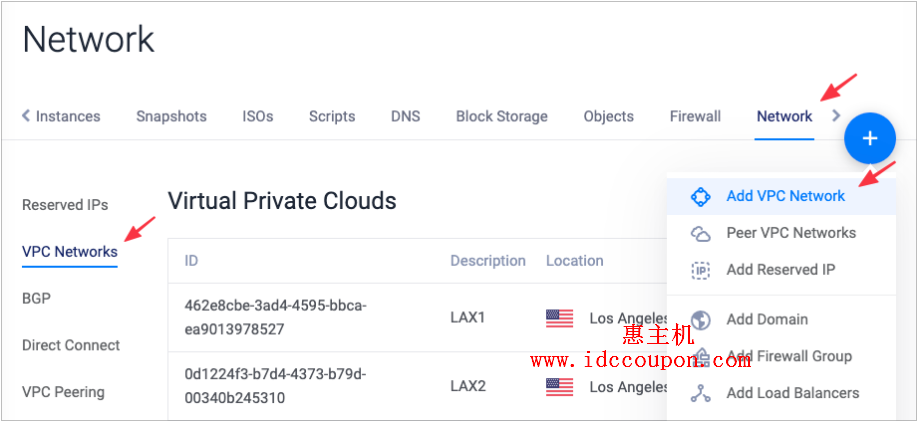Screen dimensions: 918x421
Task: Open the BGP sidebar section
Action: [x=36, y=299]
